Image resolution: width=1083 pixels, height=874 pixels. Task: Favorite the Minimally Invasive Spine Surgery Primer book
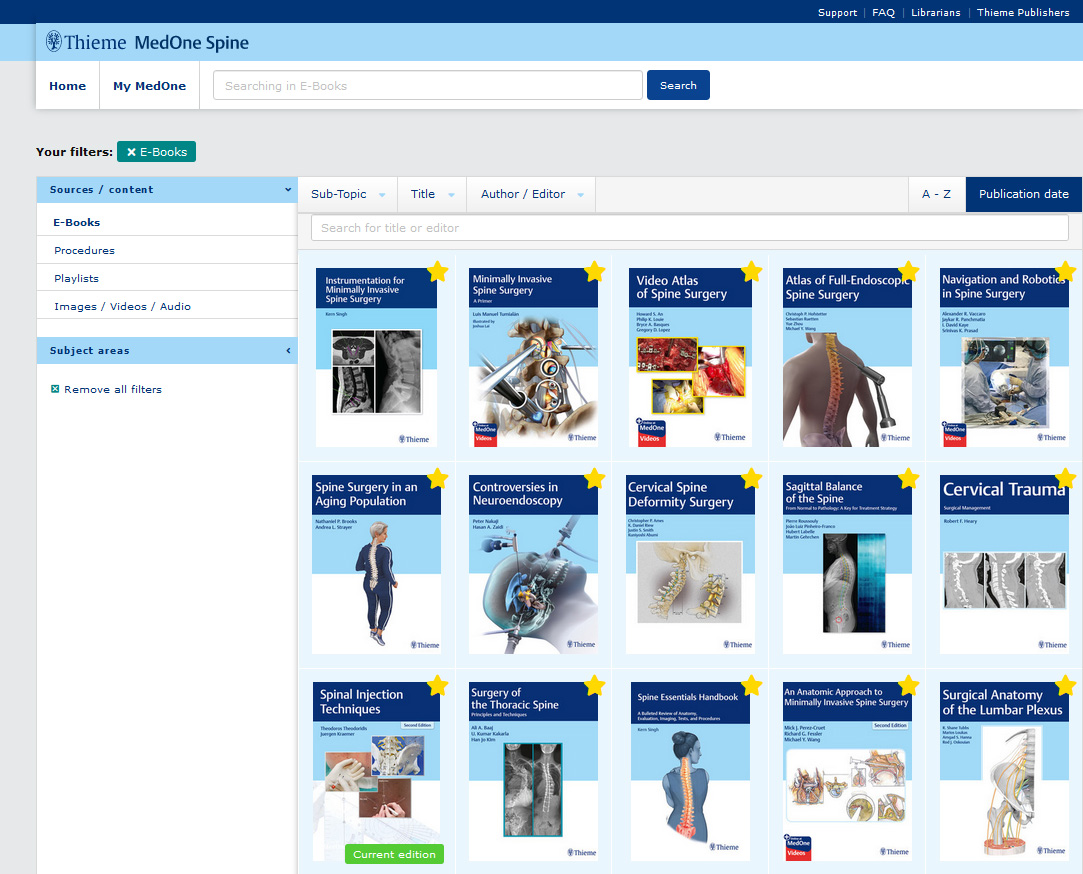pyautogui.click(x=595, y=272)
